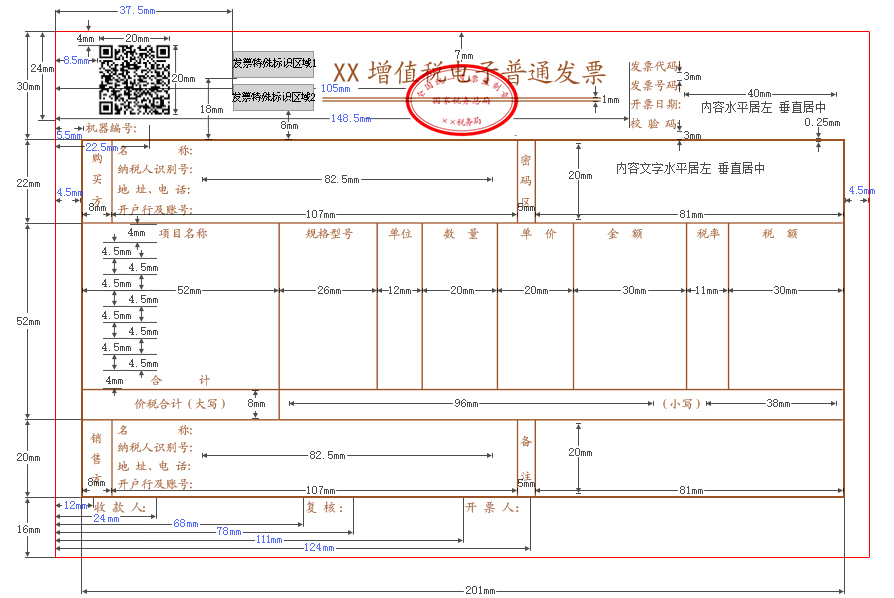894x598 pixels.
Task: Click the 26mm column width label
Action: pyautogui.click(x=329, y=290)
